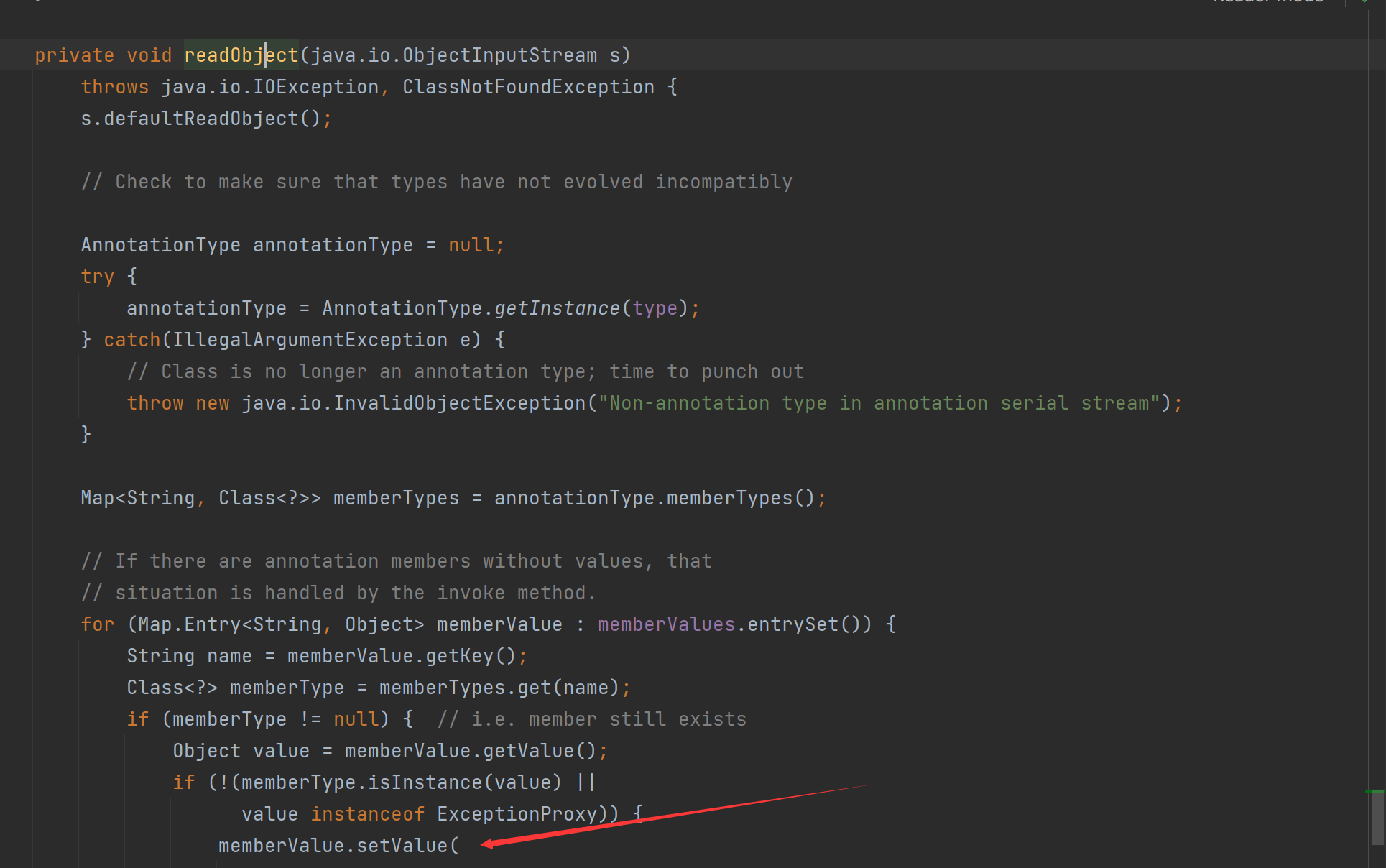This screenshot has width=1386, height=868.
Task: Click the memberValue.getValue() call
Action: [x=471, y=751]
